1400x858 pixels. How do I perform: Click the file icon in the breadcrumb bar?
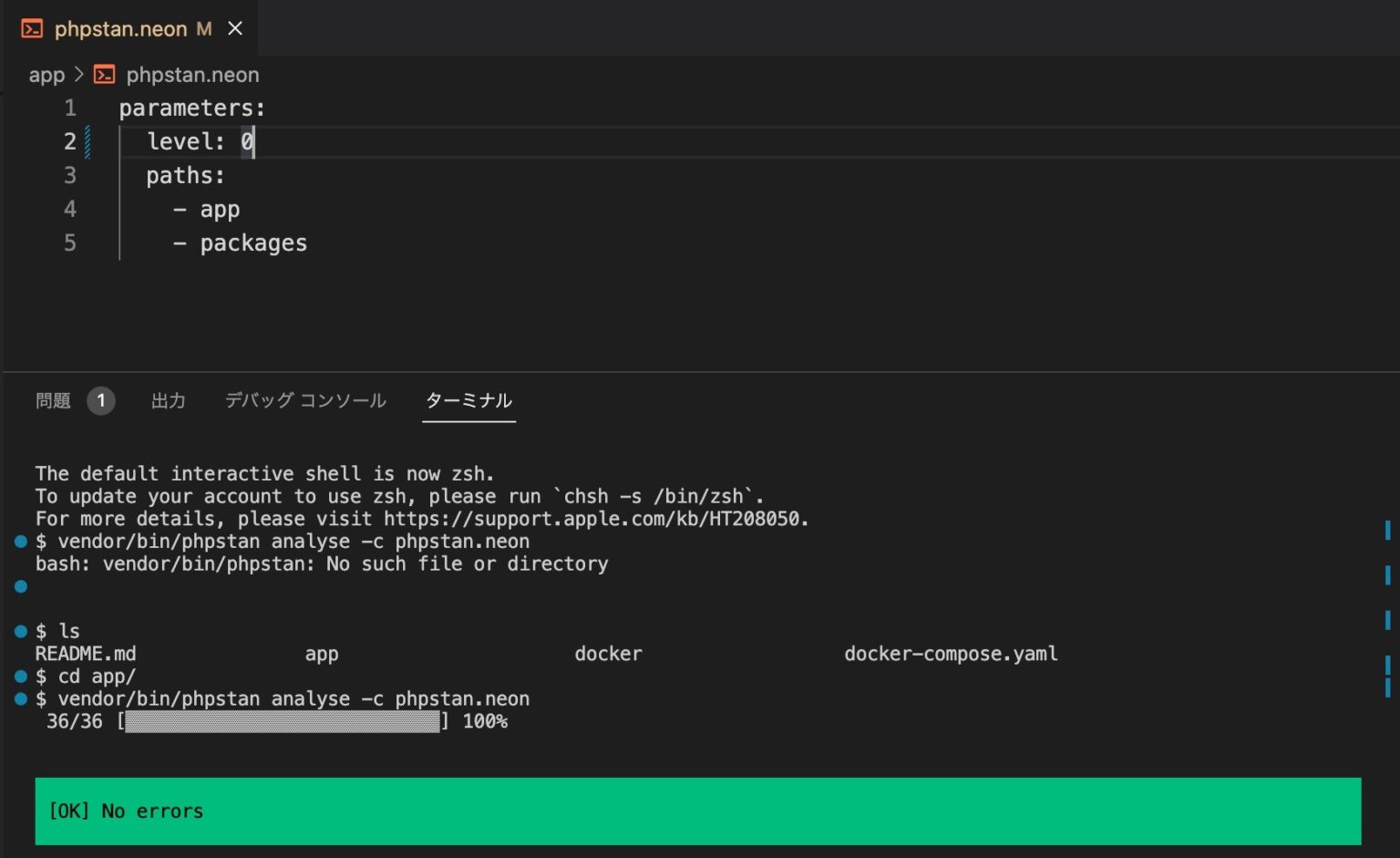103,75
